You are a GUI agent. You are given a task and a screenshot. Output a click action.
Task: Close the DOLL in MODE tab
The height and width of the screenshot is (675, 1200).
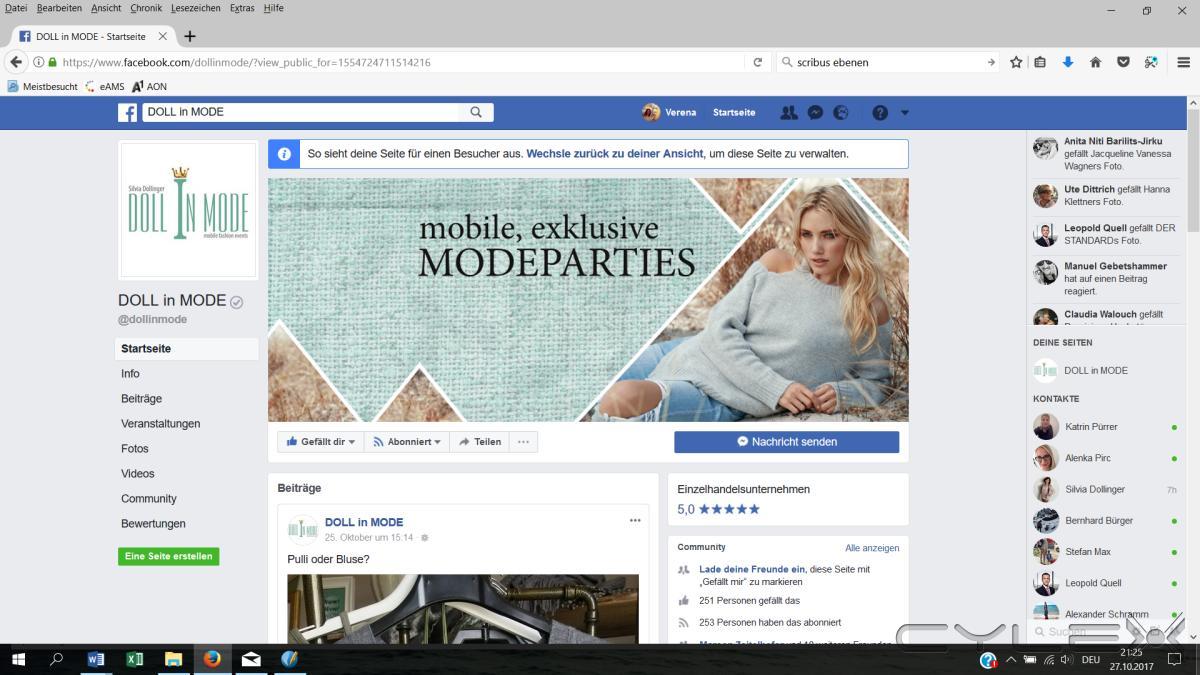pyautogui.click(x=163, y=36)
